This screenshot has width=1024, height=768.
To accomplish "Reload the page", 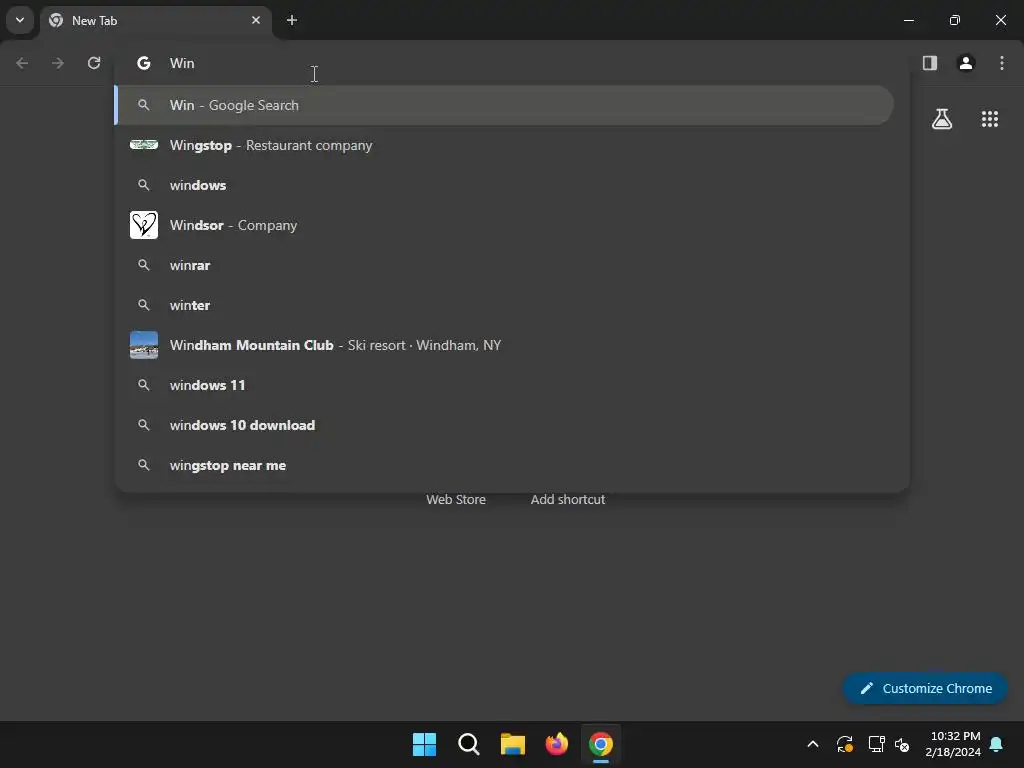I will [94, 63].
